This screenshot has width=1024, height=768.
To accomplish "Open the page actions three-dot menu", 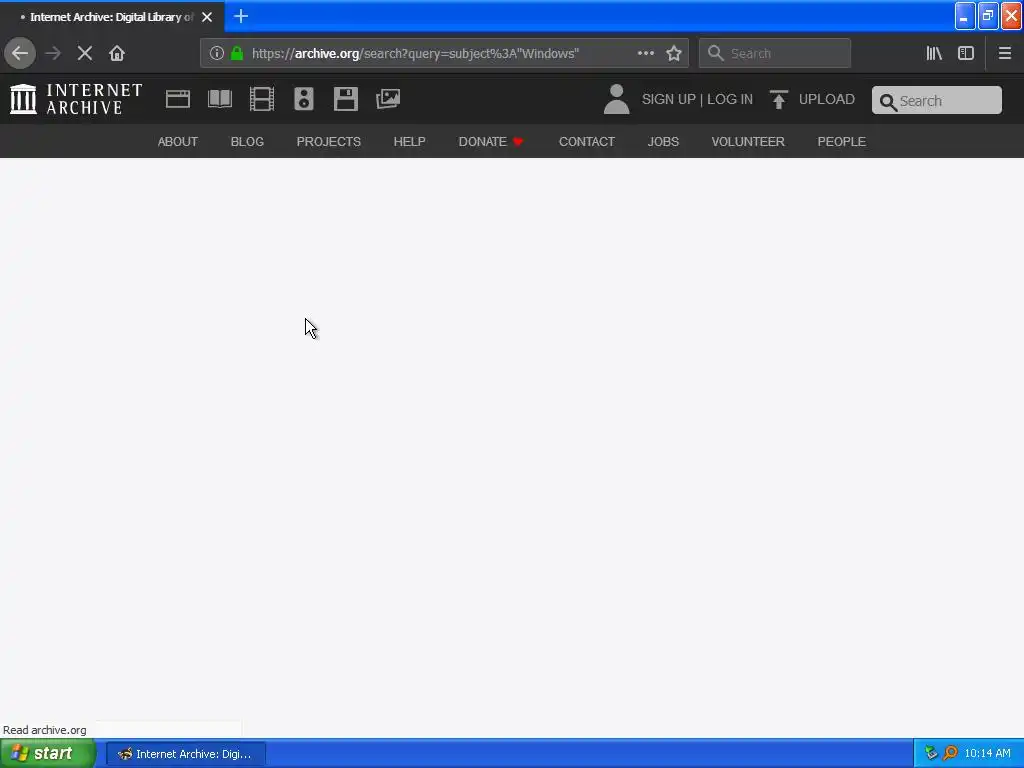I will (646, 54).
